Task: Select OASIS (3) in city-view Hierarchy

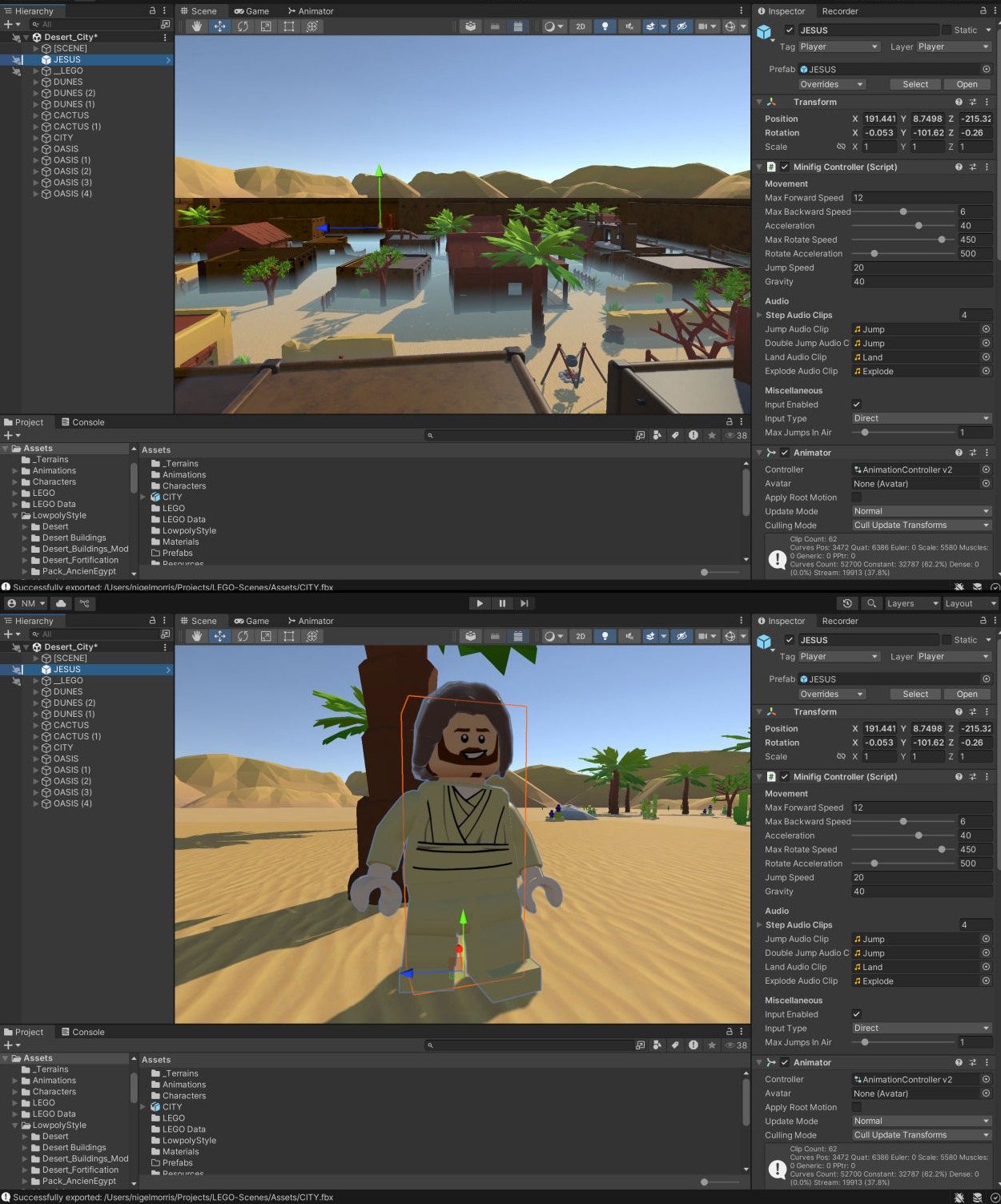Action: [72, 183]
